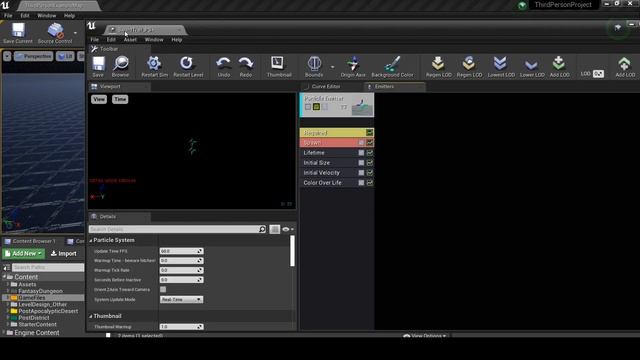Select the FantasyDungeon folder
The width and height of the screenshot is (640, 360).
click(40, 291)
